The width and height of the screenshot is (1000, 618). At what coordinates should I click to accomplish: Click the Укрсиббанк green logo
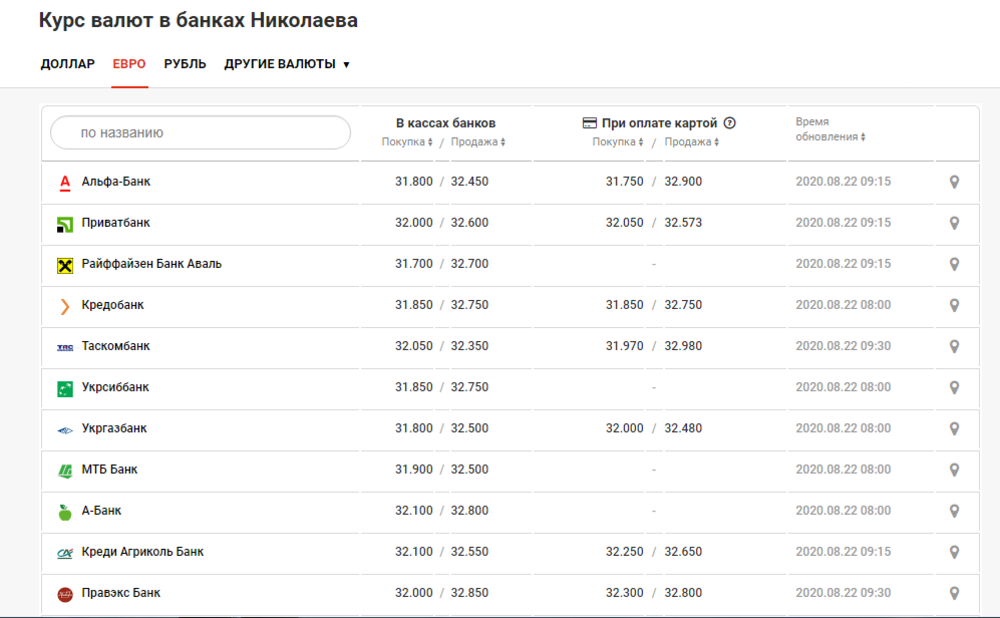coord(65,388)
